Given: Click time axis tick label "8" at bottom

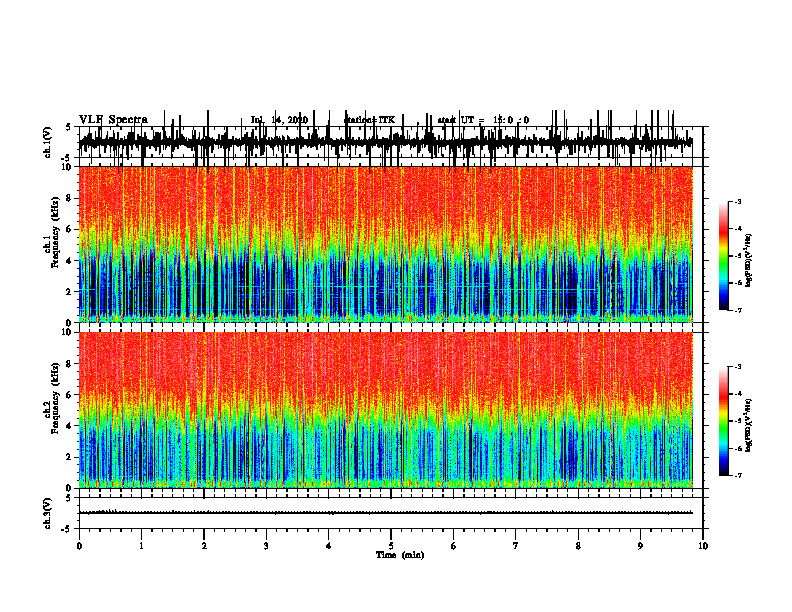Looking at the screenshot, I should pyautogui.click(x=578, y=546).
